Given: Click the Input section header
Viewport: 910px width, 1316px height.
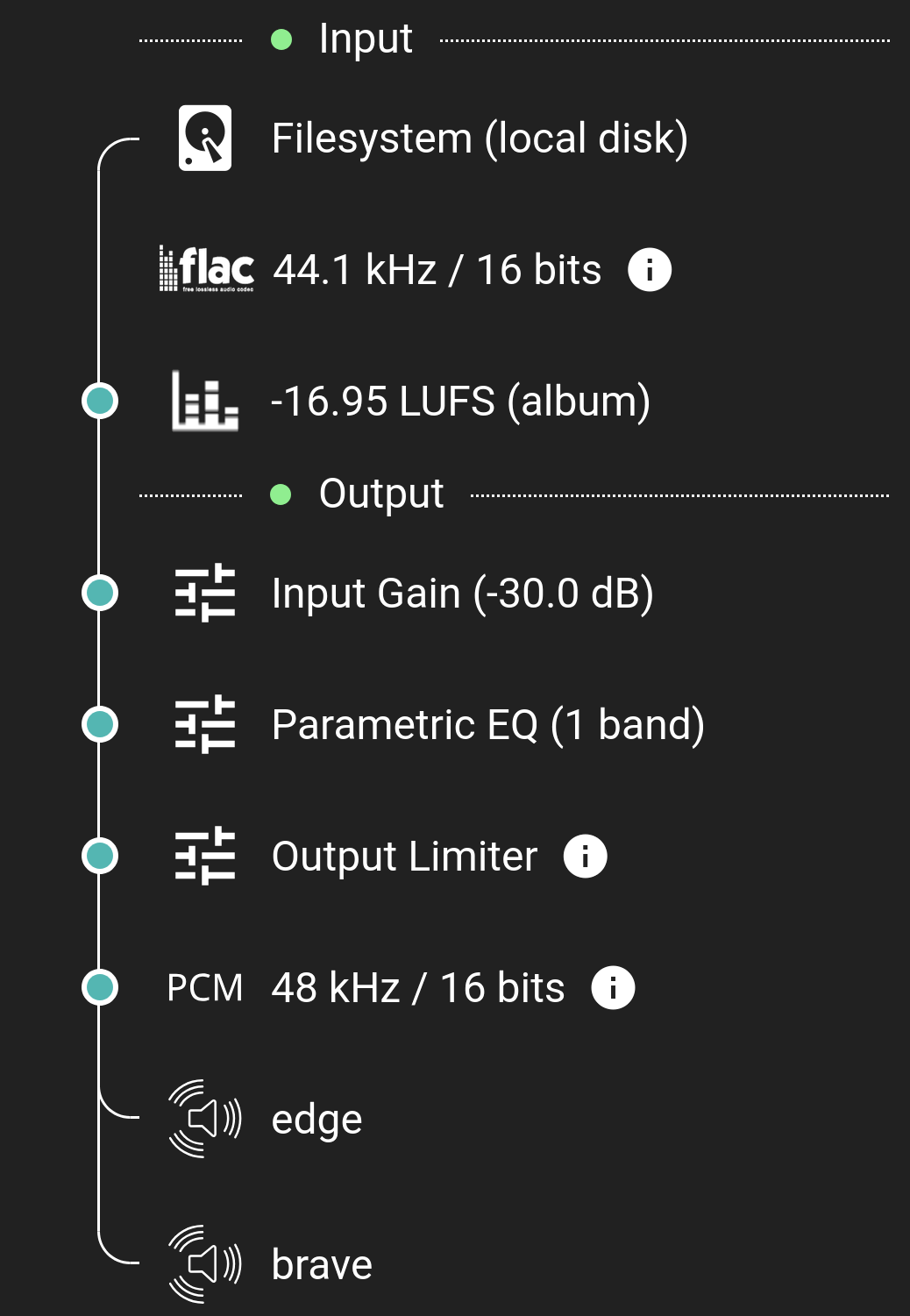Looking at the screenshot, I should point(365,39).
